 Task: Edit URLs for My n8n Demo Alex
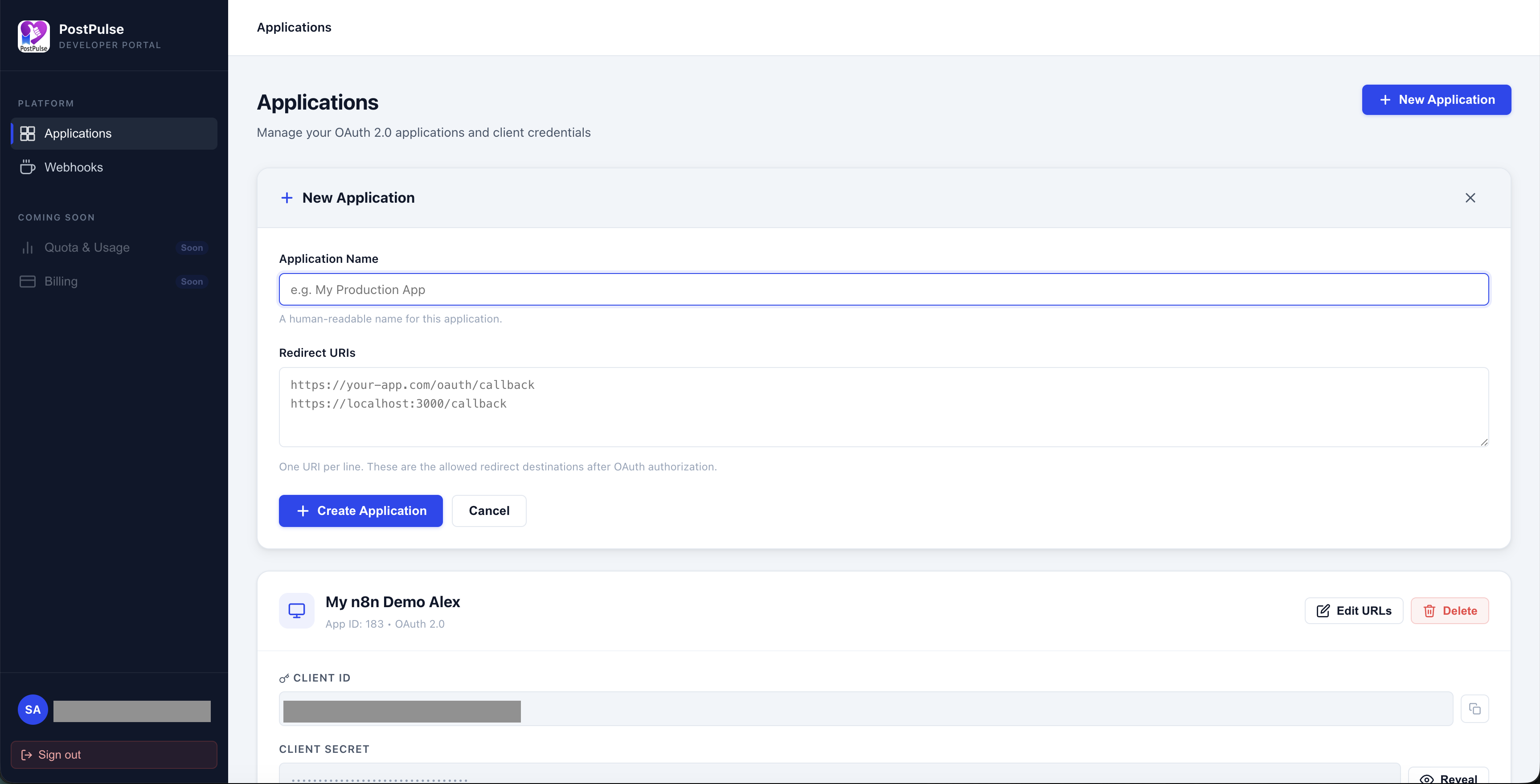coord(1353,610)
